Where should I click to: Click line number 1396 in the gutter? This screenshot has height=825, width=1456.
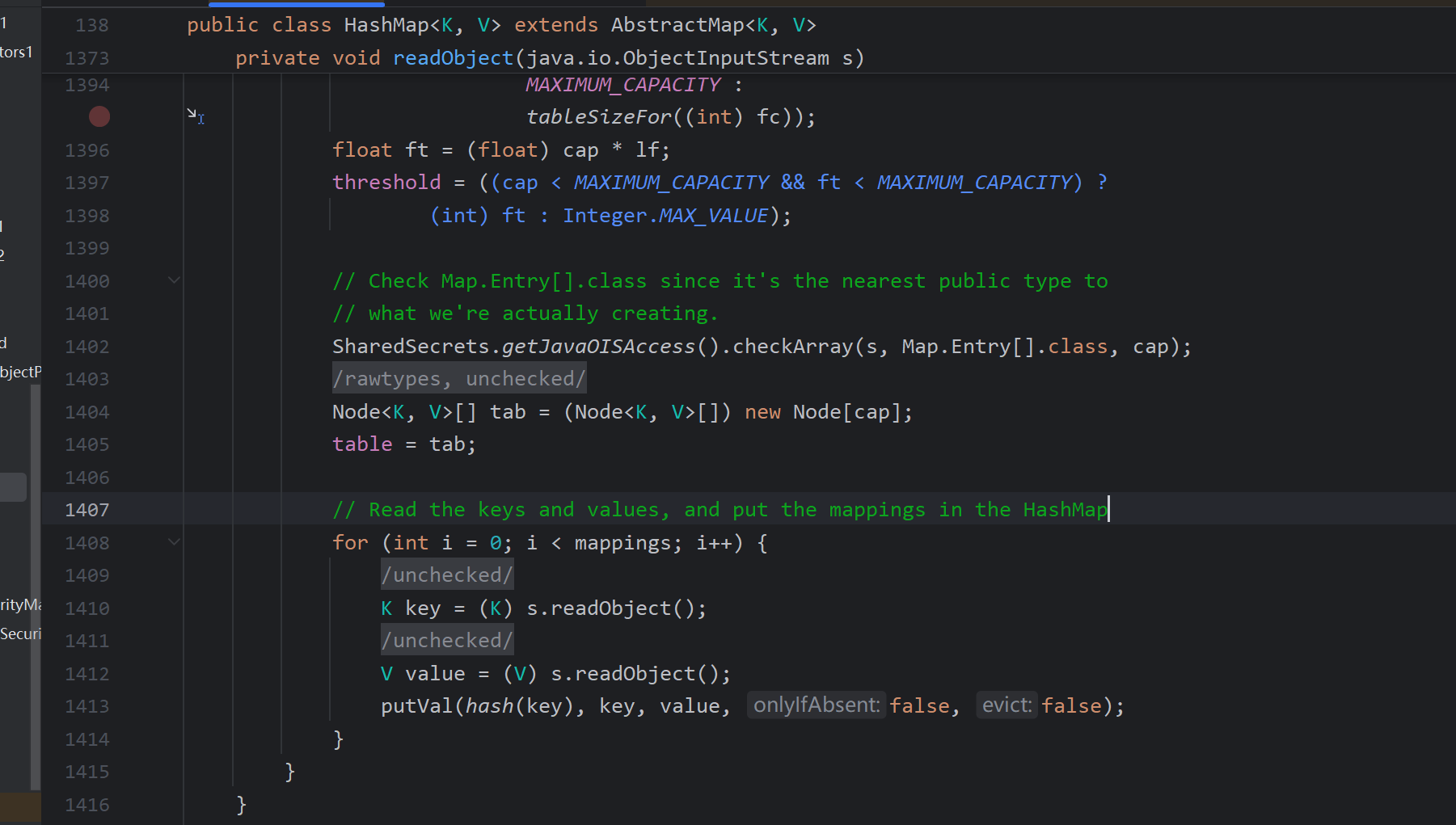pos(87,150)
